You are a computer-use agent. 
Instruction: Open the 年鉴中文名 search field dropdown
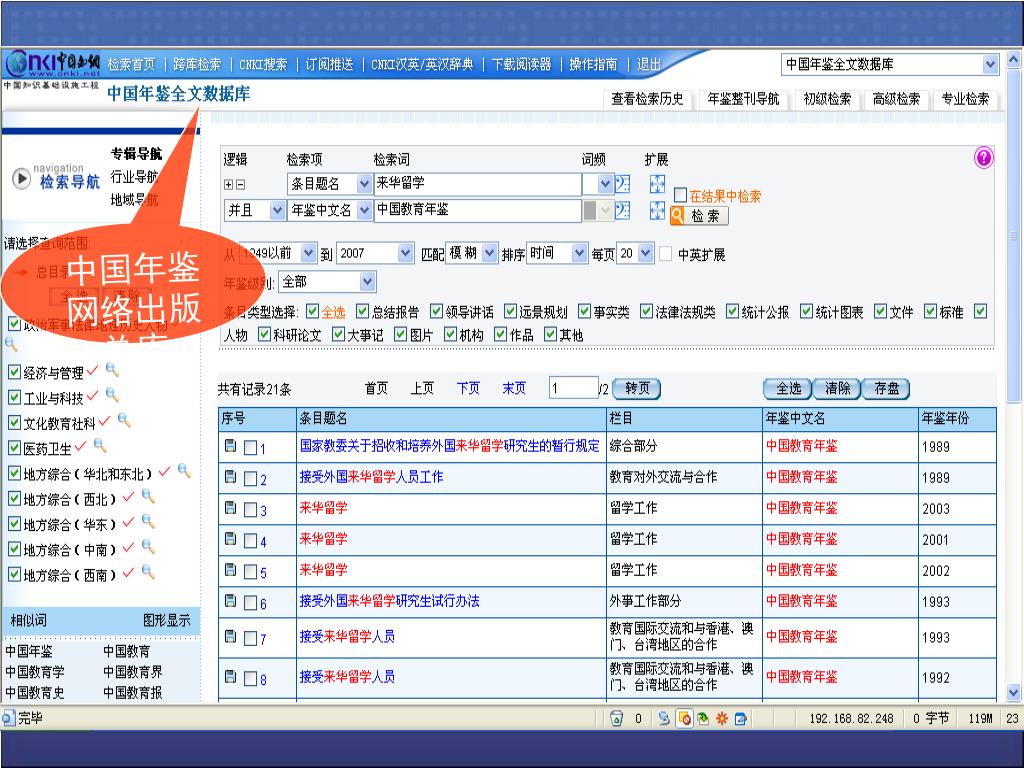tap(364, 210)
